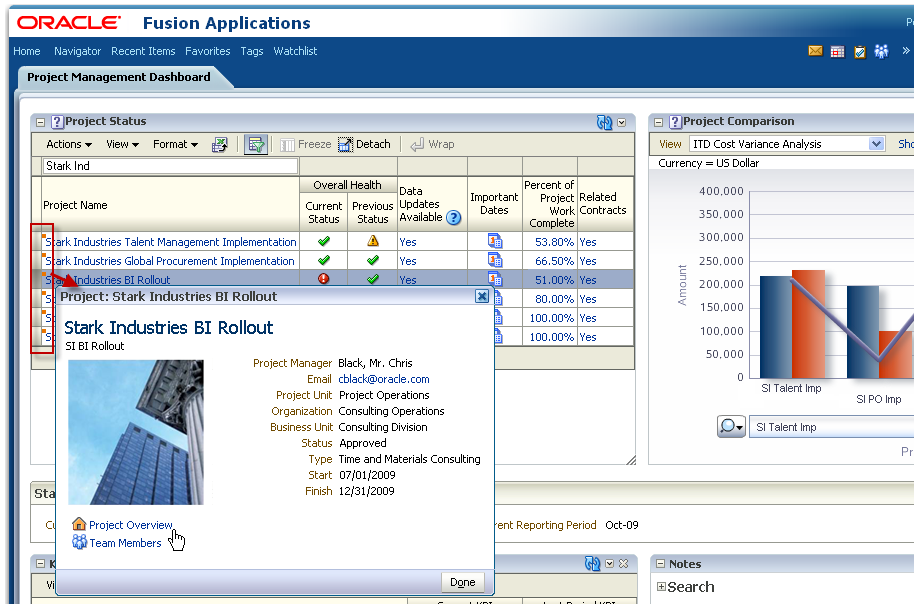Image resolution: width=914 pixels, height=604 pixels.
Task: Click the Export to Excel toolbar icon
Action: point(220,145)
